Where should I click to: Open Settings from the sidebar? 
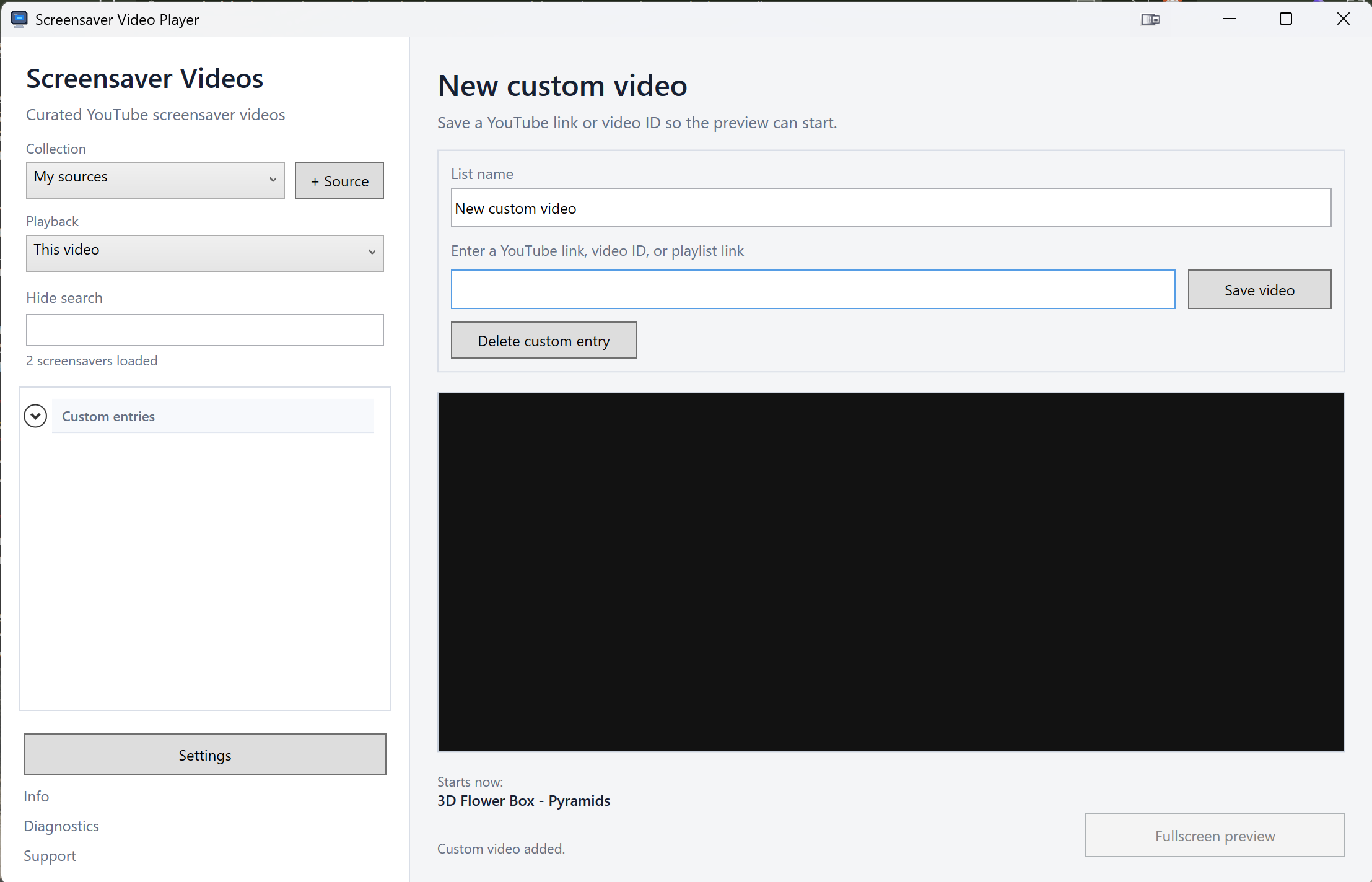click(x=205, y=754)
